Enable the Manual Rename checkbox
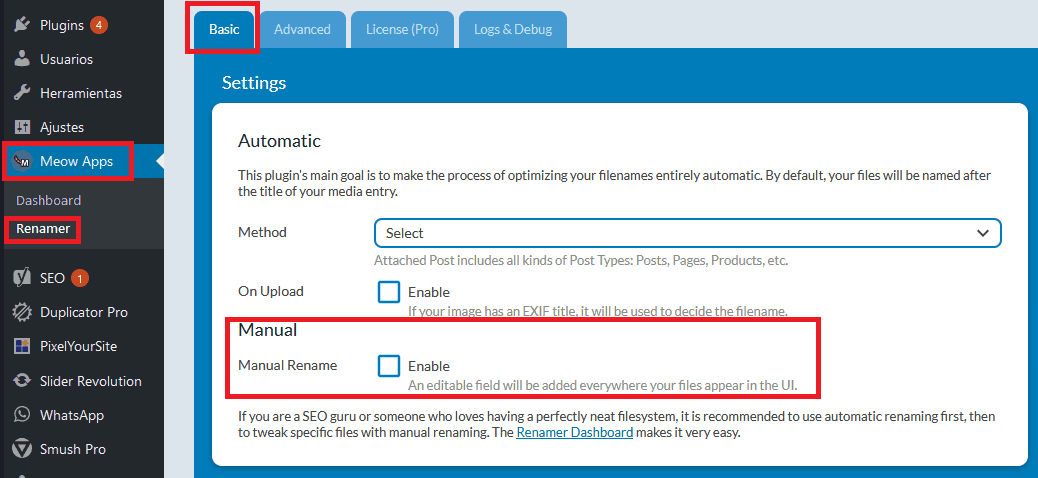The height and width of the screenshot is (478, 1038). 389,365
